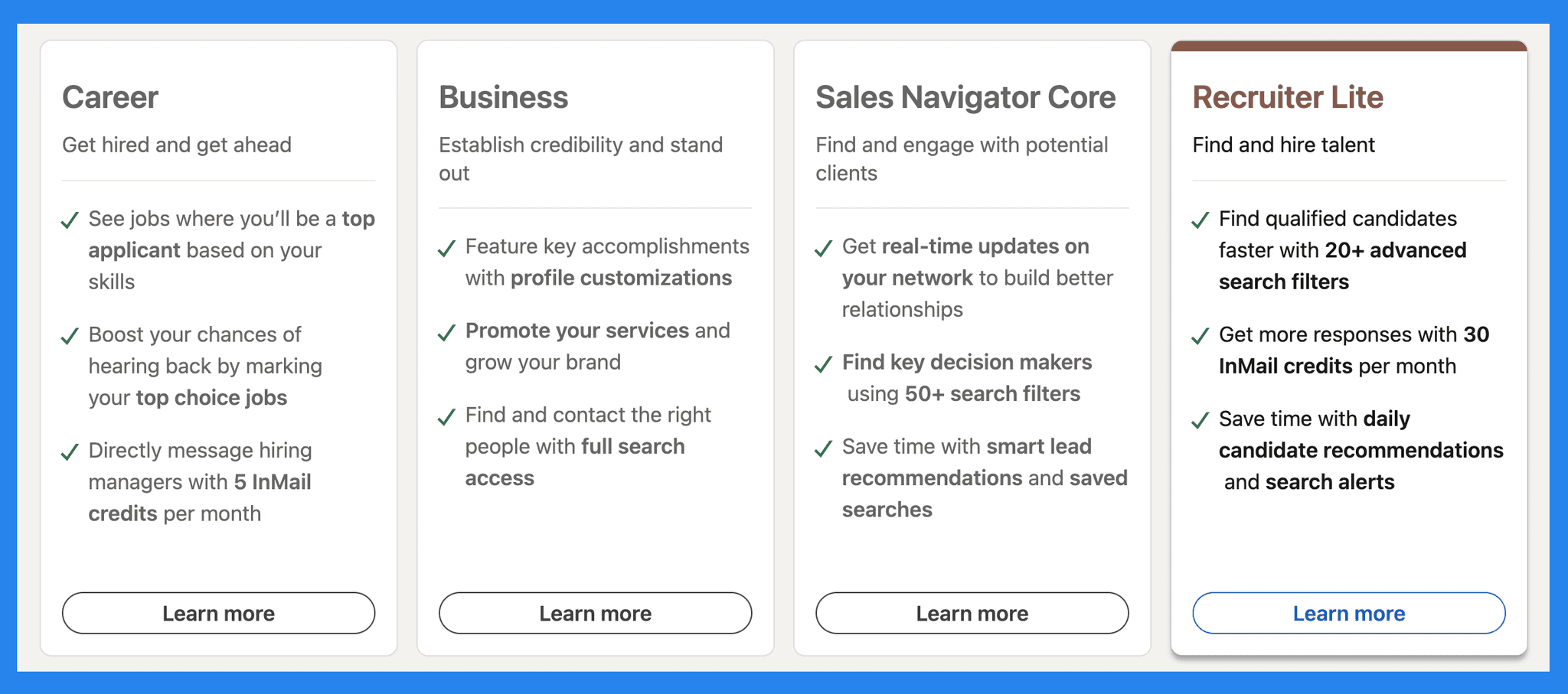Image resolution: width=1568 pixels, height=694 pixels.
Task: Click the checkmark next to 'profile customizations'
Action: click(446, 247)
